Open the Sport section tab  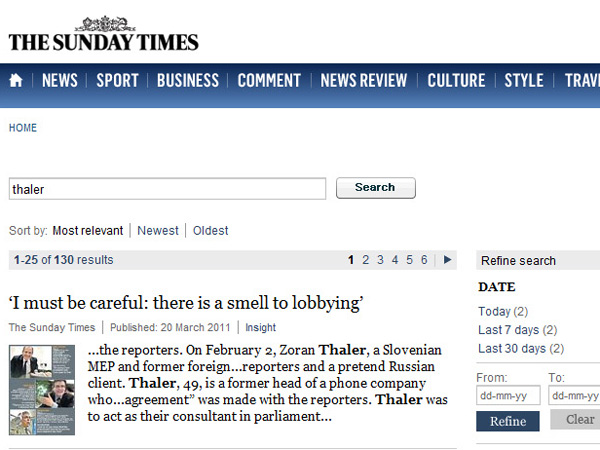(117, 81)
